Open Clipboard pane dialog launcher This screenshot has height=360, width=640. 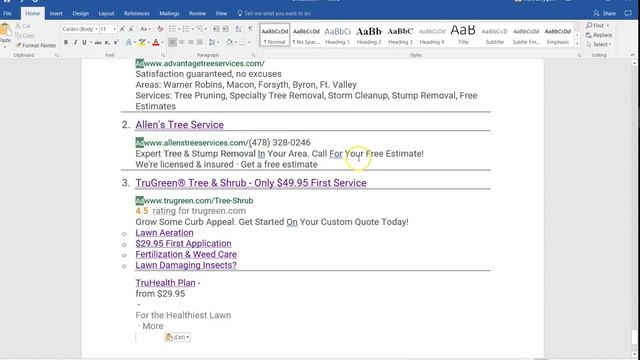click(57, 55)
